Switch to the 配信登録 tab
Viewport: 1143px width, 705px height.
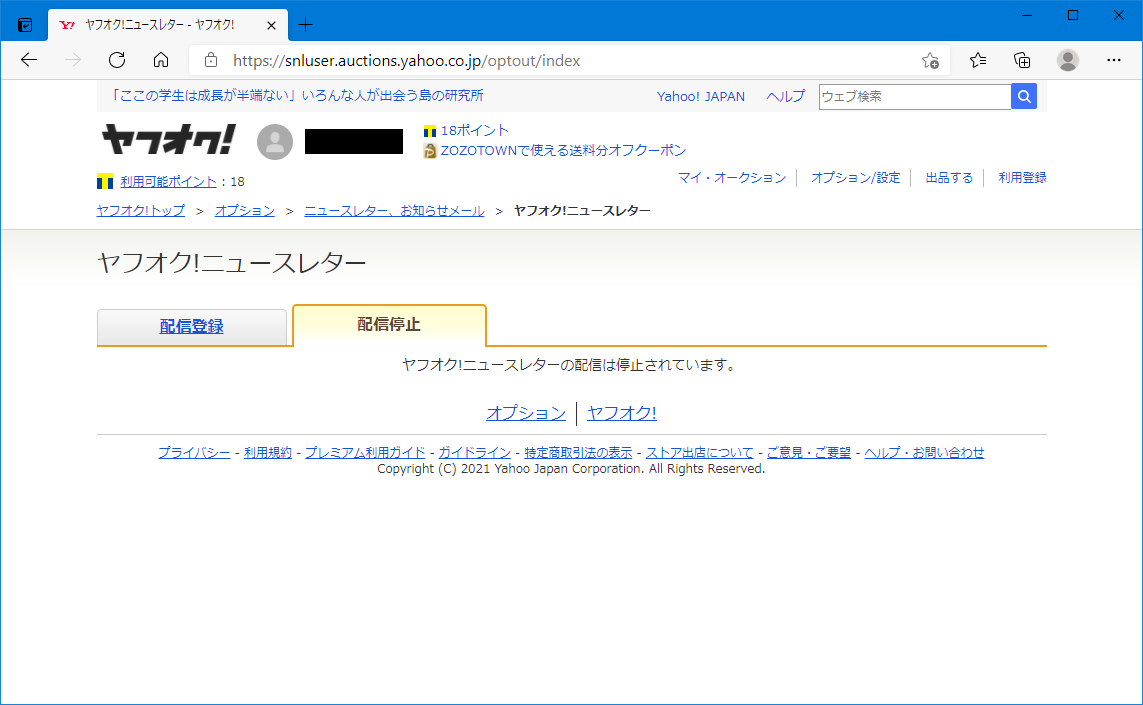(x=192, y=327)
